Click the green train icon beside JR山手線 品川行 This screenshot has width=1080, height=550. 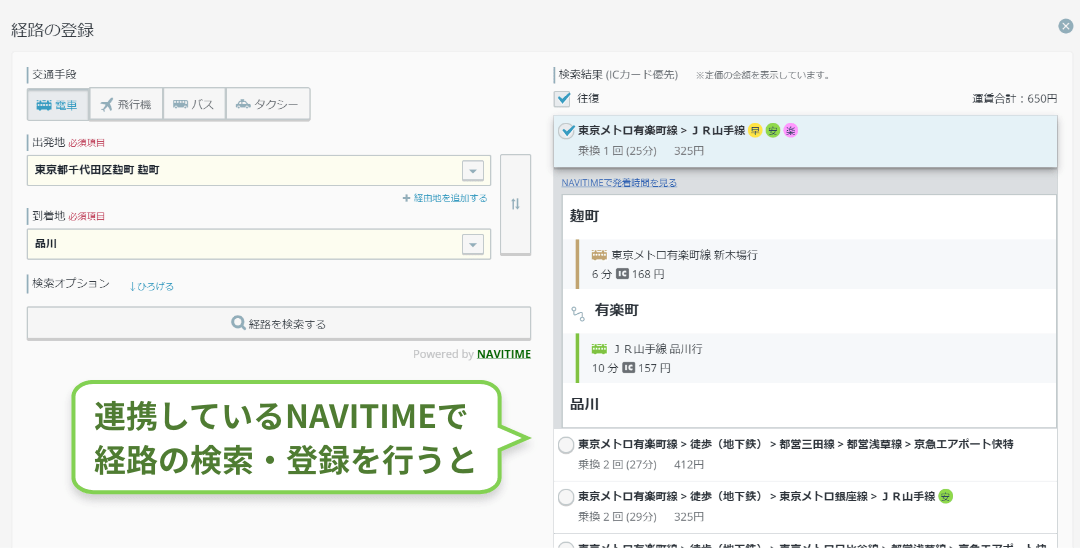pos(599,349)
